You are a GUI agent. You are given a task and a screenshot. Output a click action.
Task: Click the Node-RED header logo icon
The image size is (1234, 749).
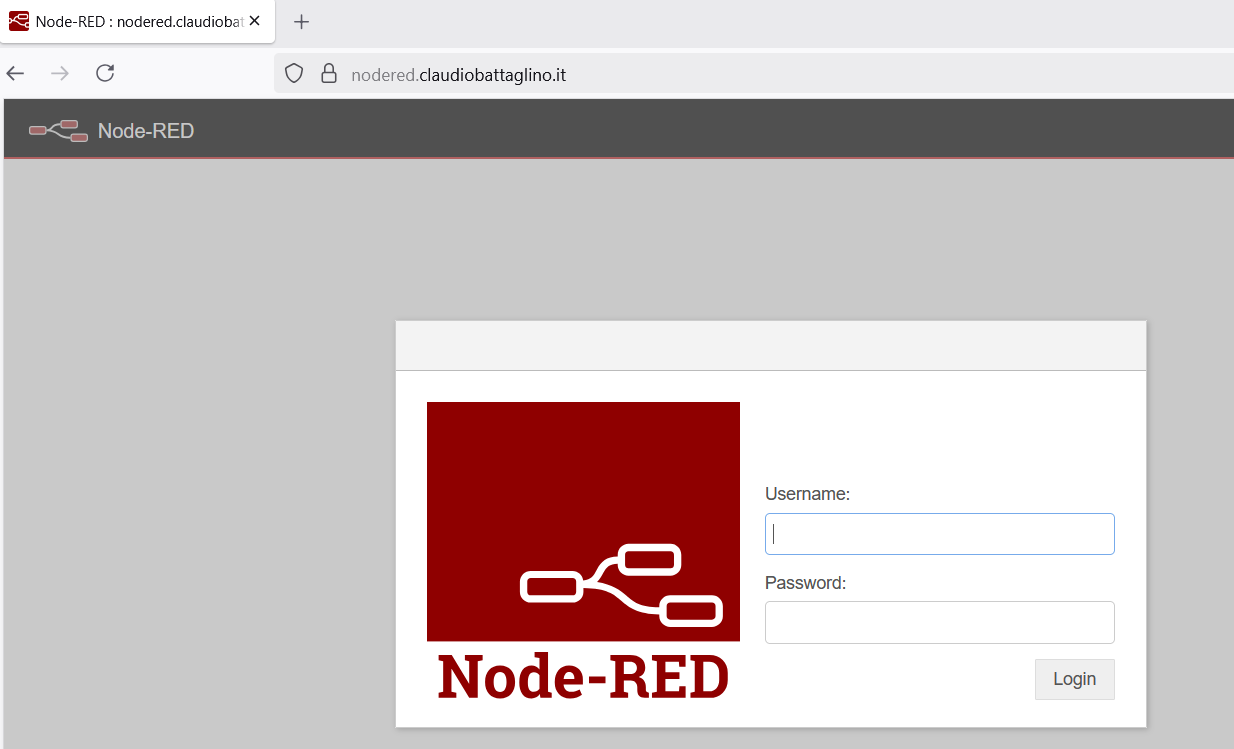pos(58,130)
